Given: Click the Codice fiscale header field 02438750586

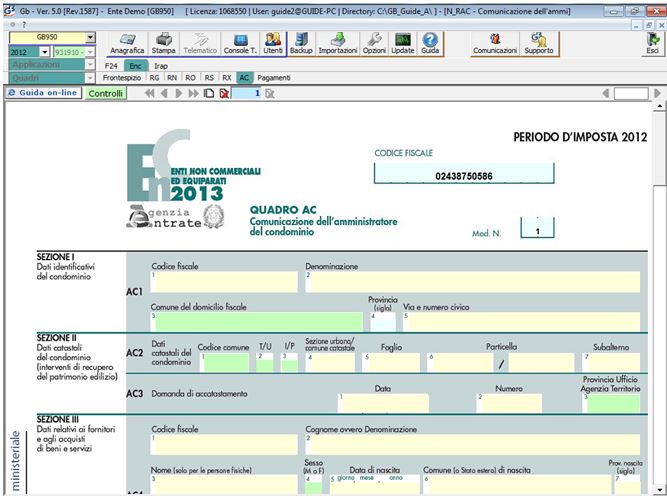Looking at the screenshot, I should (464, 174).
